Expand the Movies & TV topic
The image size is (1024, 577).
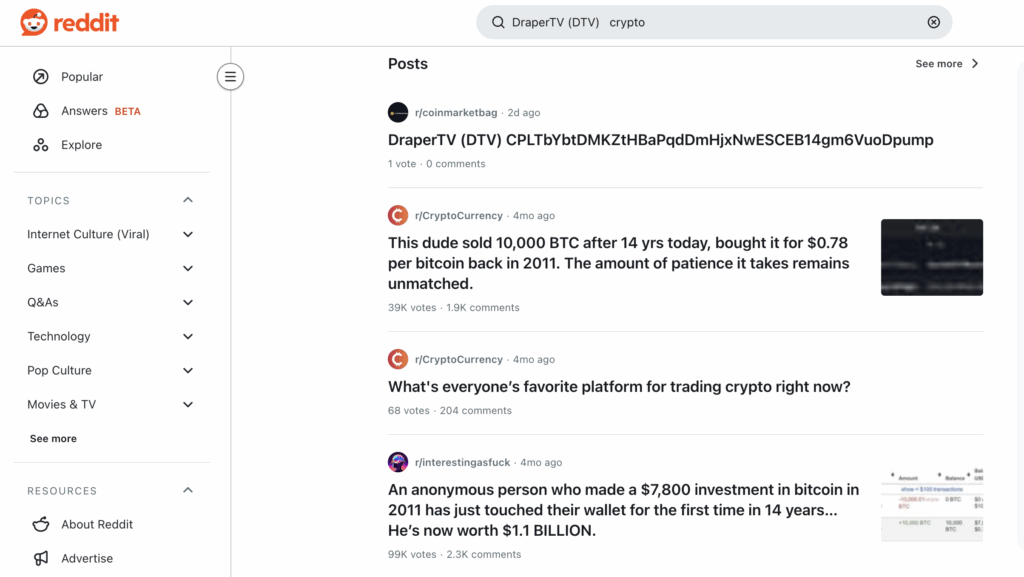point(188,404)
